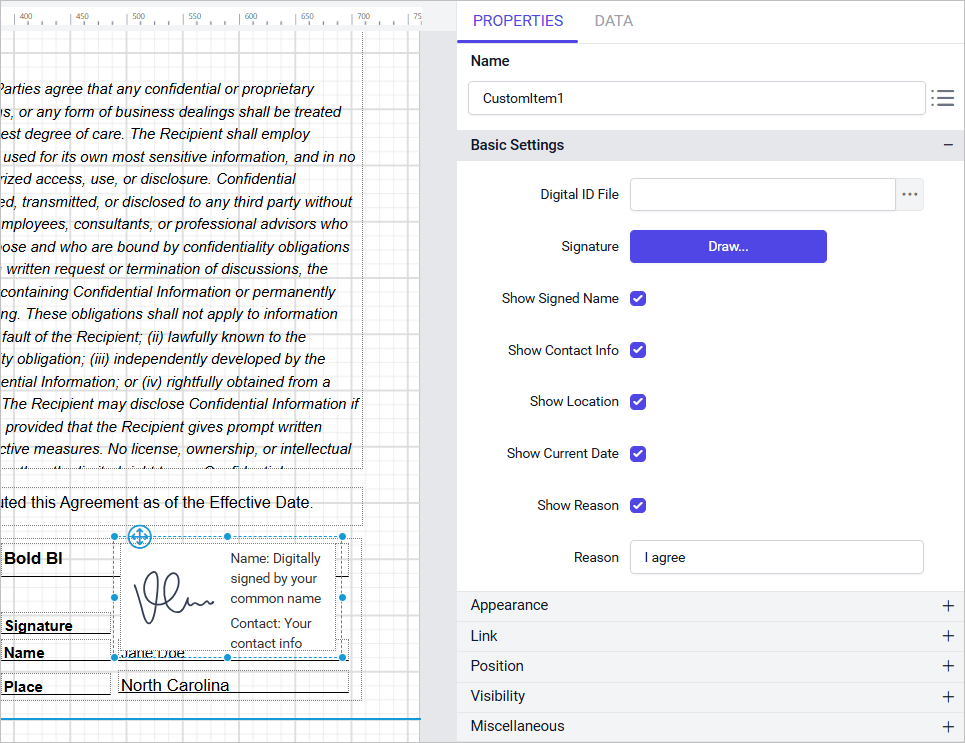
Task: Expand Miscellaneous settings
Action: click(947, 726)
